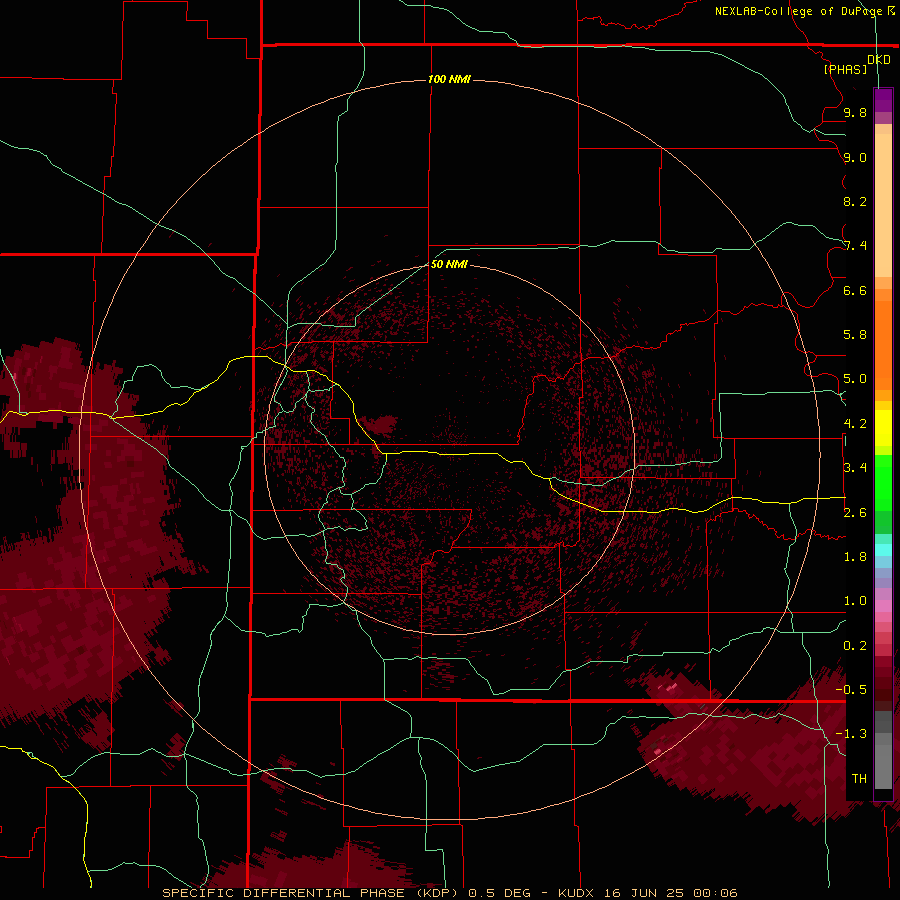900x900 pixels.
Task: Click the yellow segment of the color bar
Action: (883, 428)
